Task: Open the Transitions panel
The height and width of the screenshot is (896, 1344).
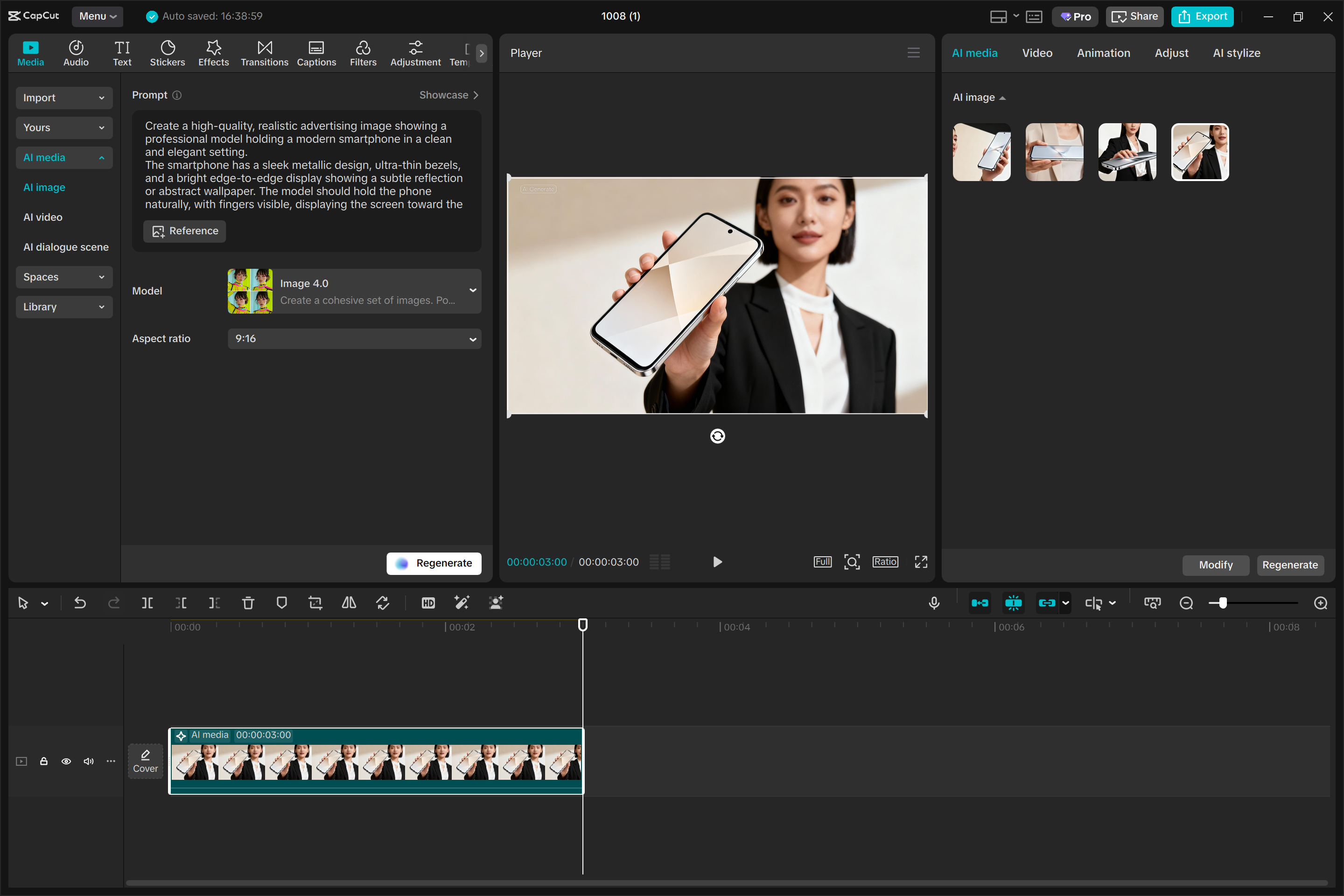Action: [265, 53]
